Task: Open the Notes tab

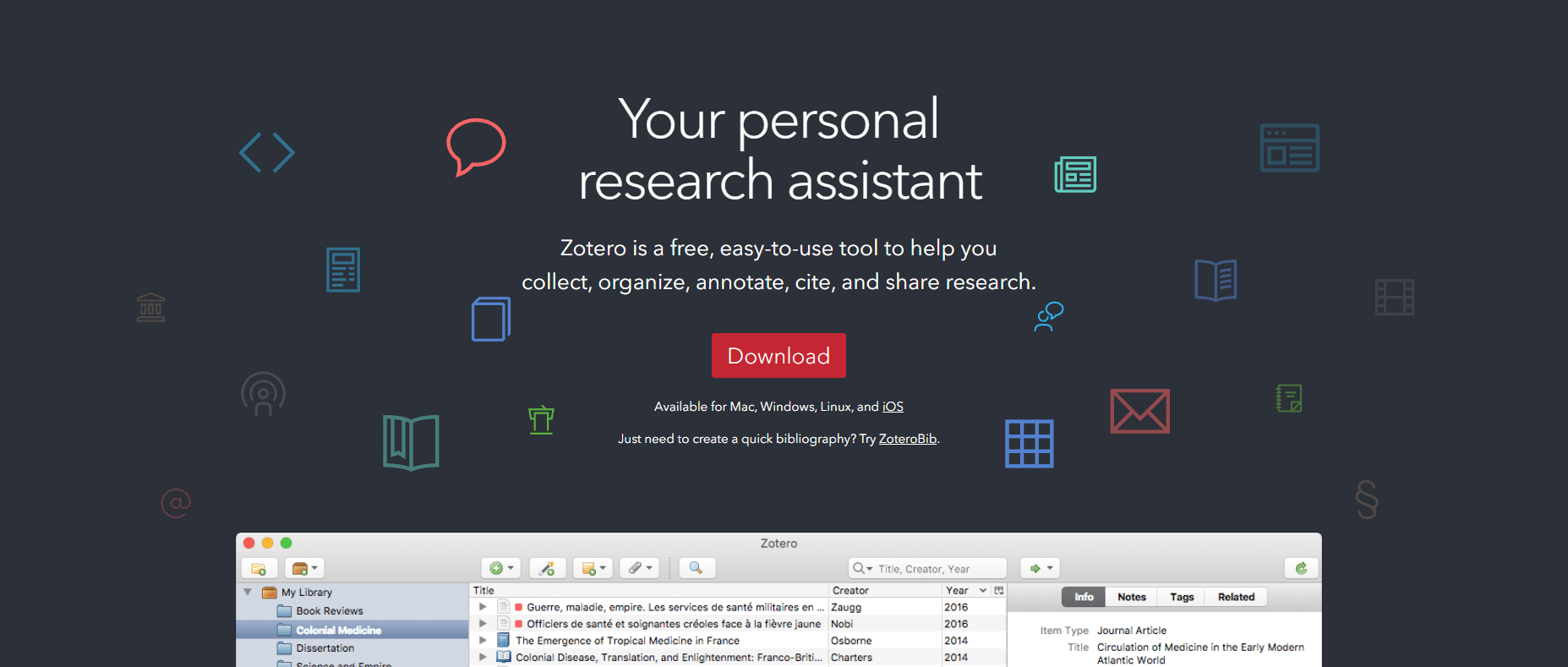Action: point(1132,597)
